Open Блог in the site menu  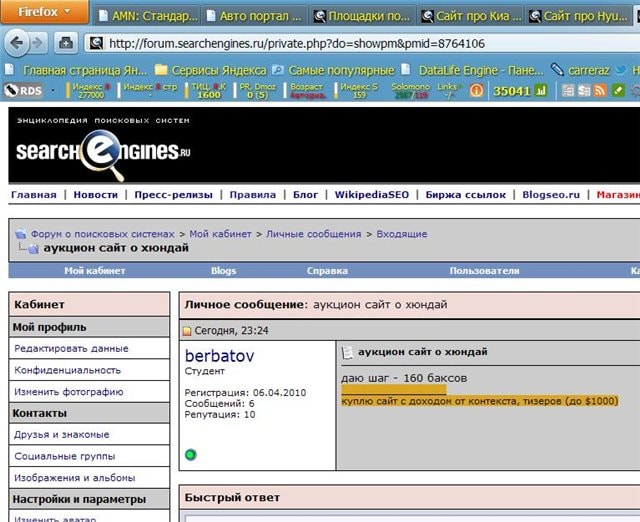click(305, 195)
